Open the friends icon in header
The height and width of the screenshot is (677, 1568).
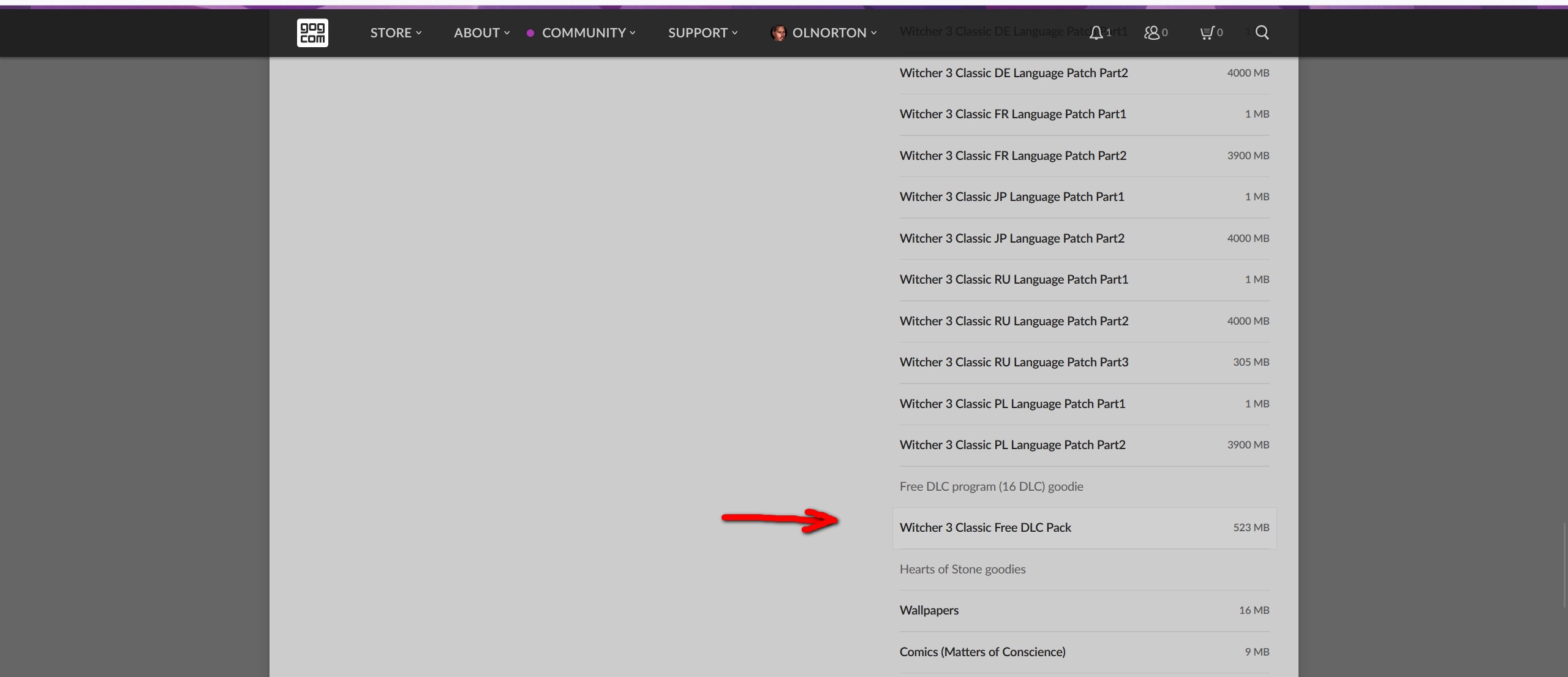[1151, 32]
